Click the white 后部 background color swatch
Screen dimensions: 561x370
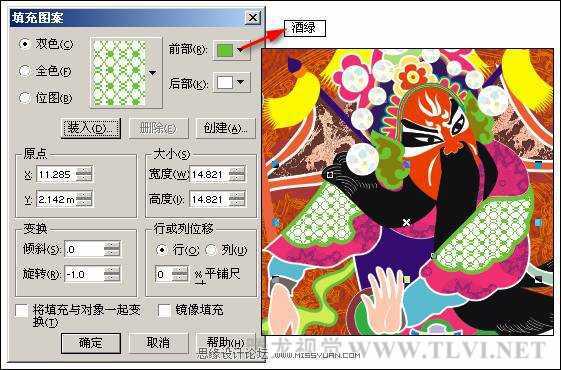pos(225,82)
